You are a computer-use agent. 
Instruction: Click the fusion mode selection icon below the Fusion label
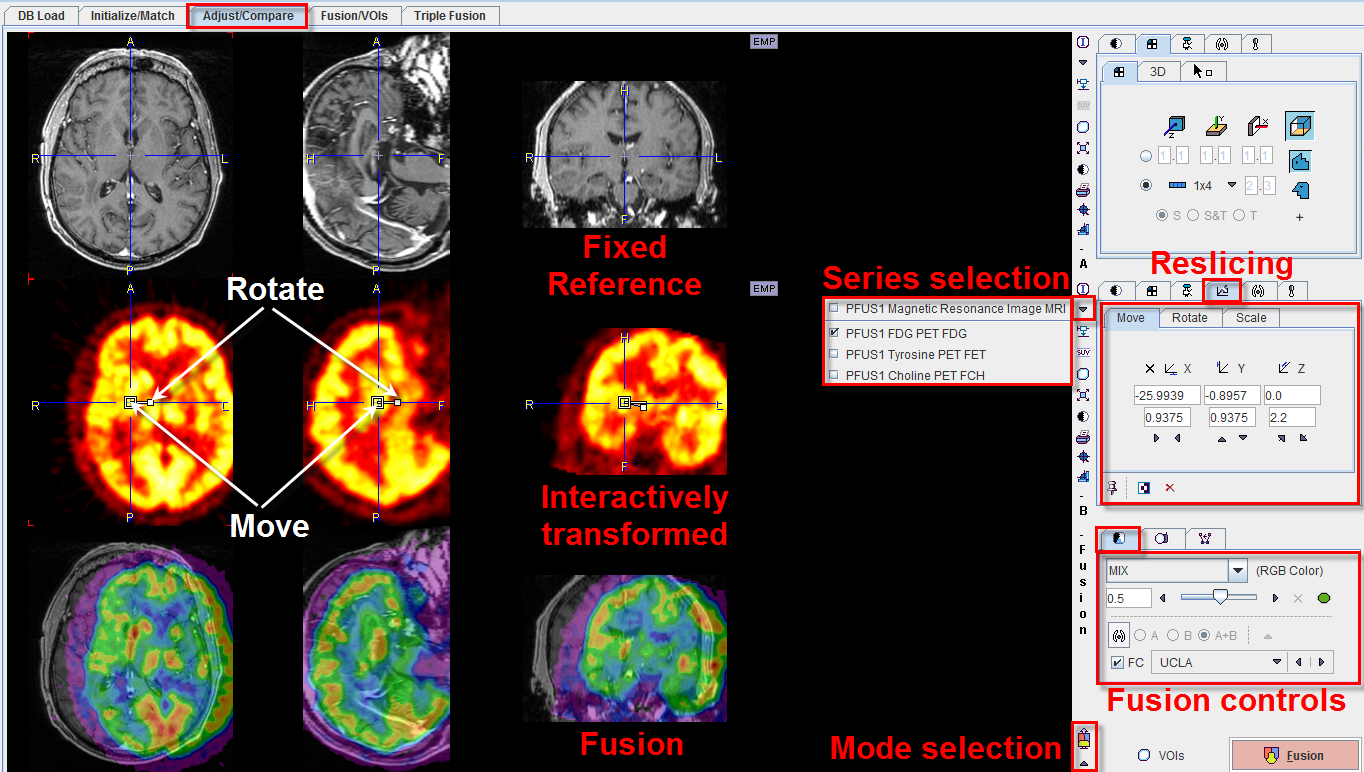tap(1083, 740)
